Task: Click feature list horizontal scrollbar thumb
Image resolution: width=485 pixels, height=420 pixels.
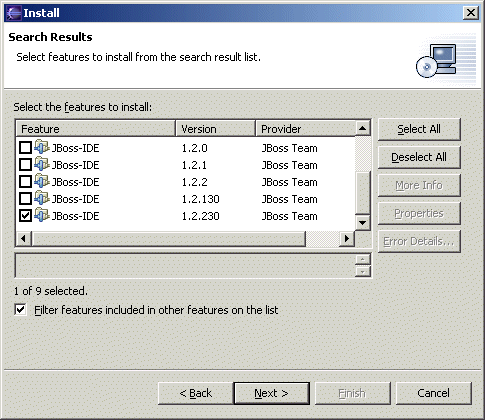Action: point(169,238)
